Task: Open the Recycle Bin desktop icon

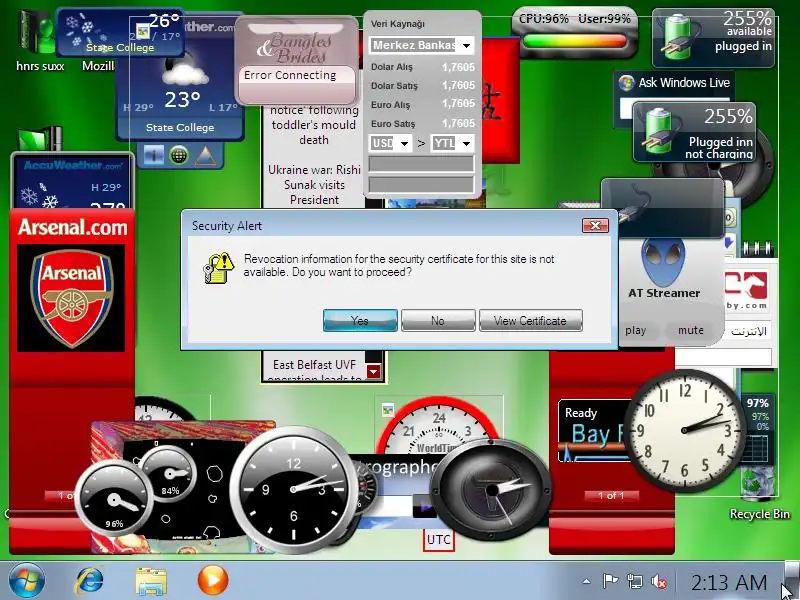Action: (x=759, y=492)
